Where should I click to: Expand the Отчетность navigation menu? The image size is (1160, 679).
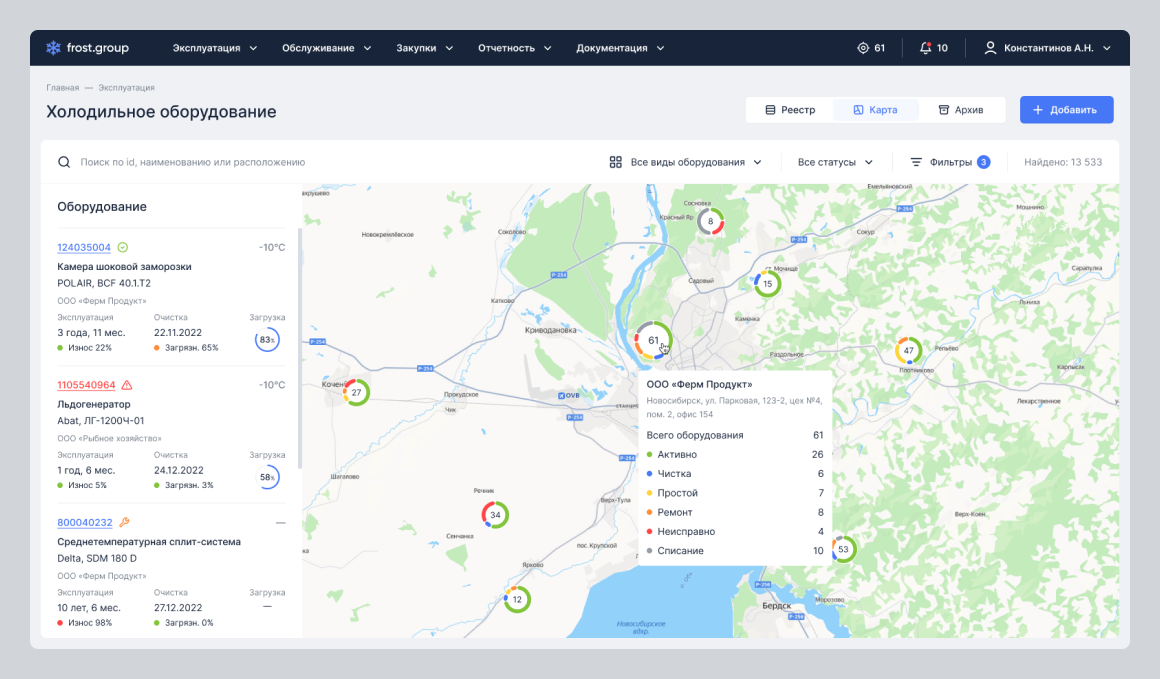[x=515, y=48]
